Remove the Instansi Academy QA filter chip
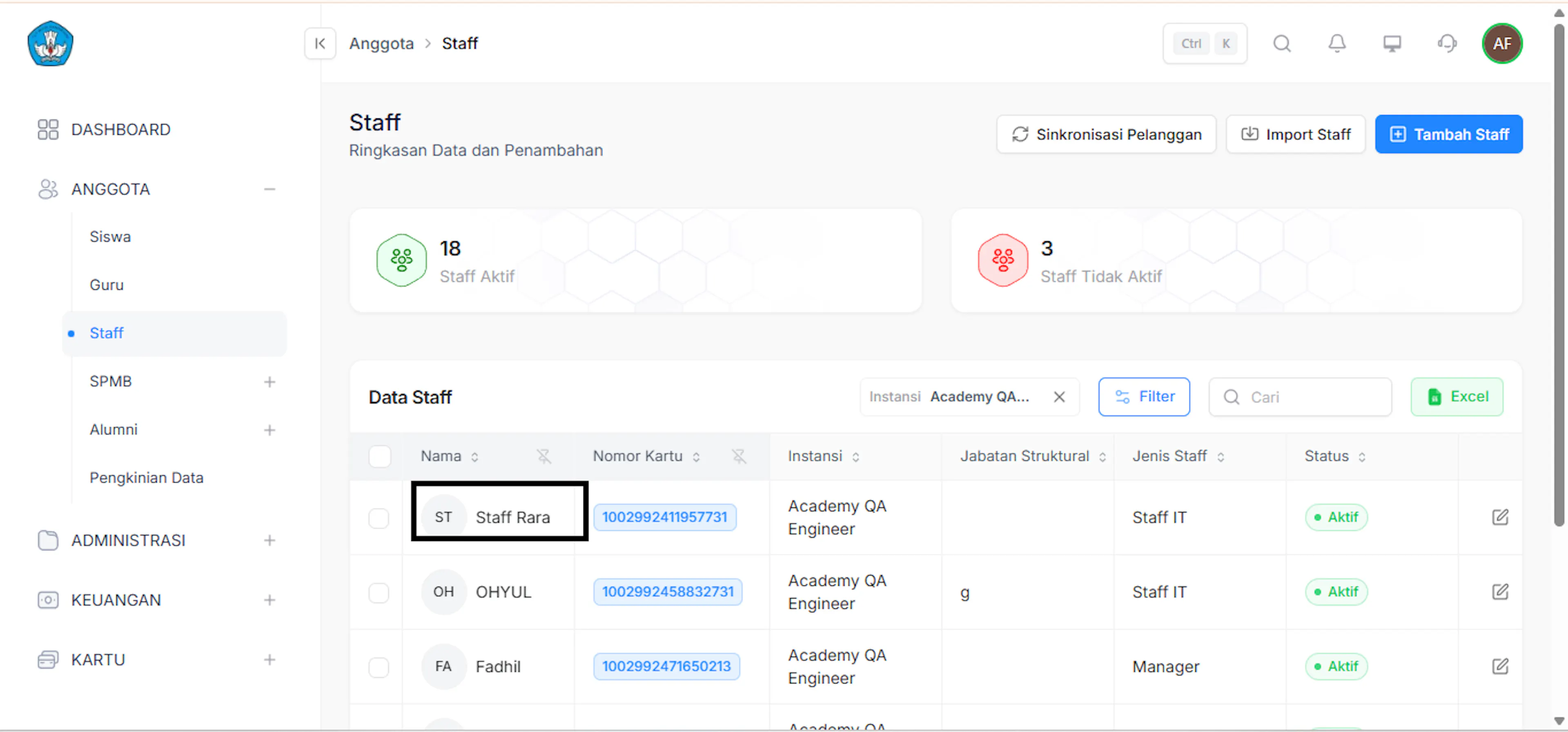The image size is (1568, 732). [x=1059, y=397]
